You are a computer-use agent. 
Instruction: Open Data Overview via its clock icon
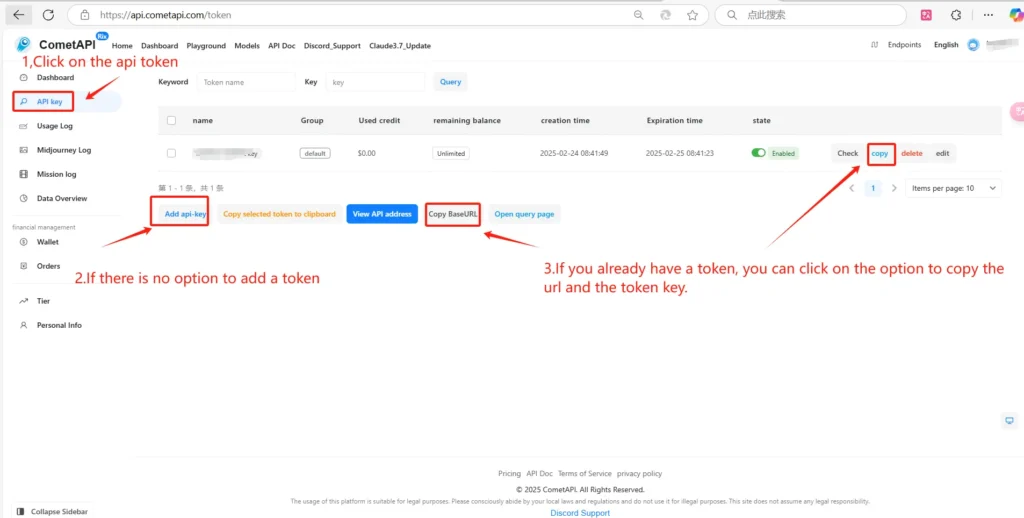pos(24,198)
